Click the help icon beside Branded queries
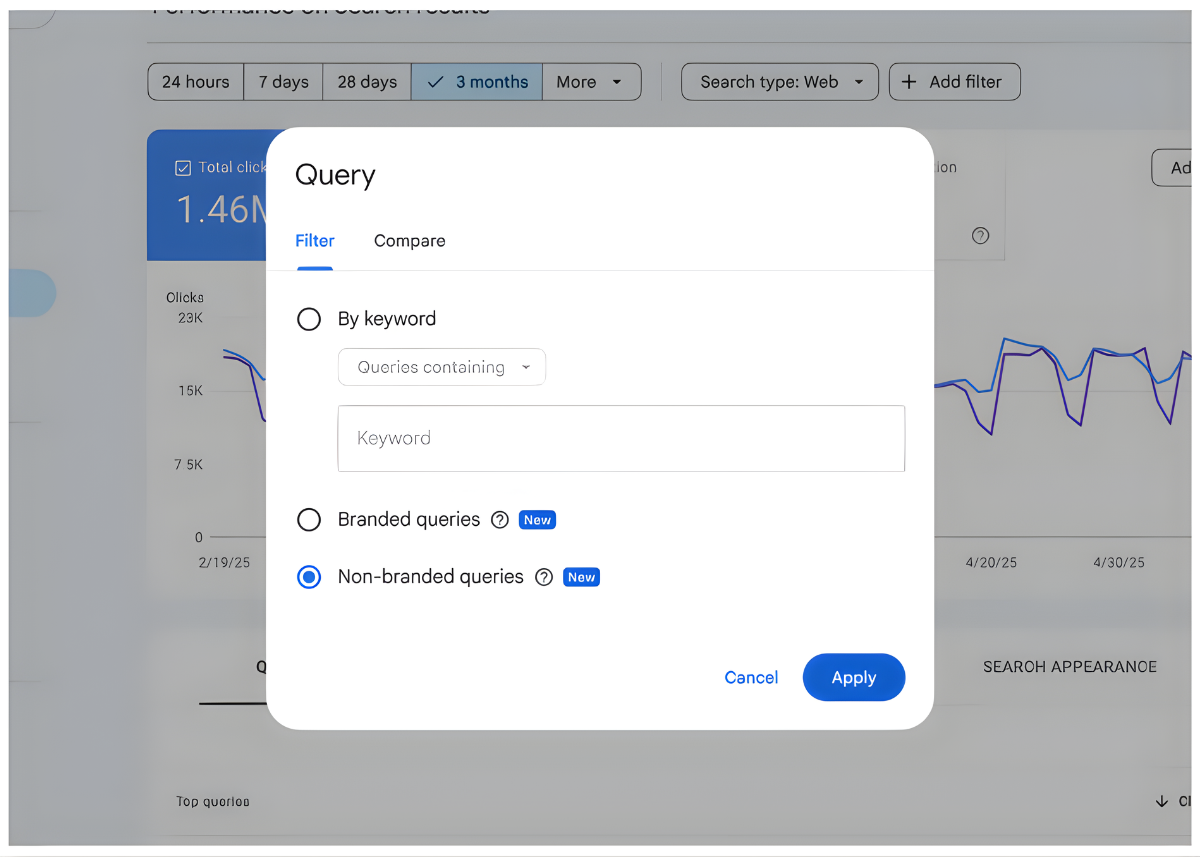 [x=500, y=519]
